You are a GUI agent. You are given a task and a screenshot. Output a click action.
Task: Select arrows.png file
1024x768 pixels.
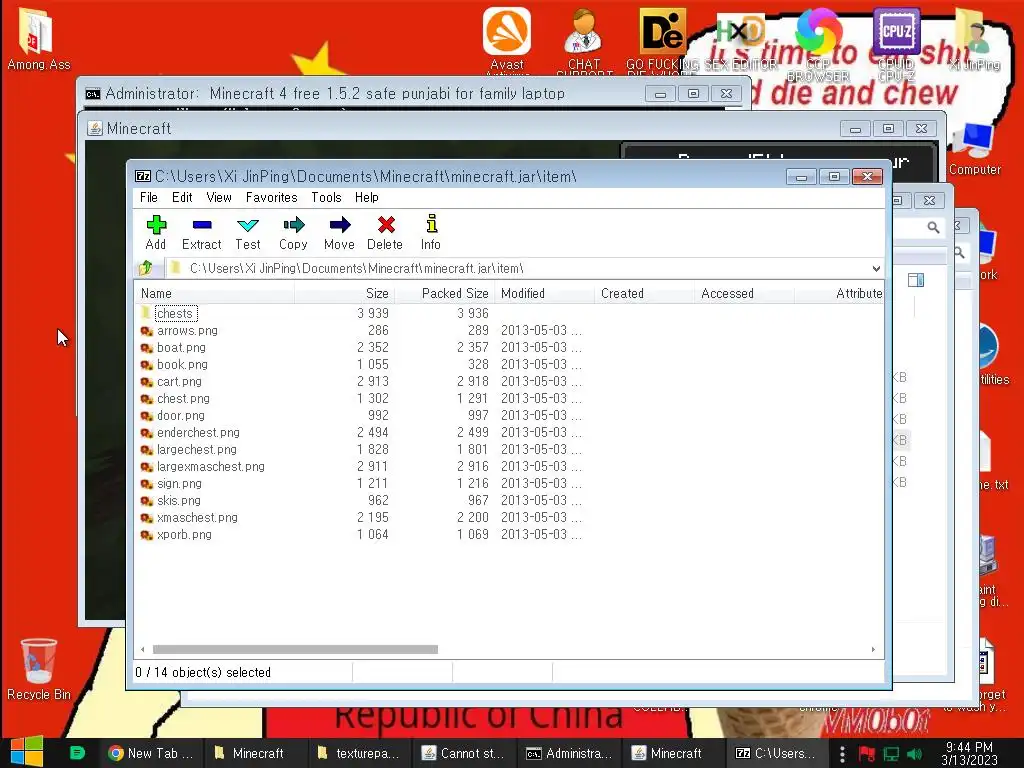pyautogui.click(x=187, y=330)
